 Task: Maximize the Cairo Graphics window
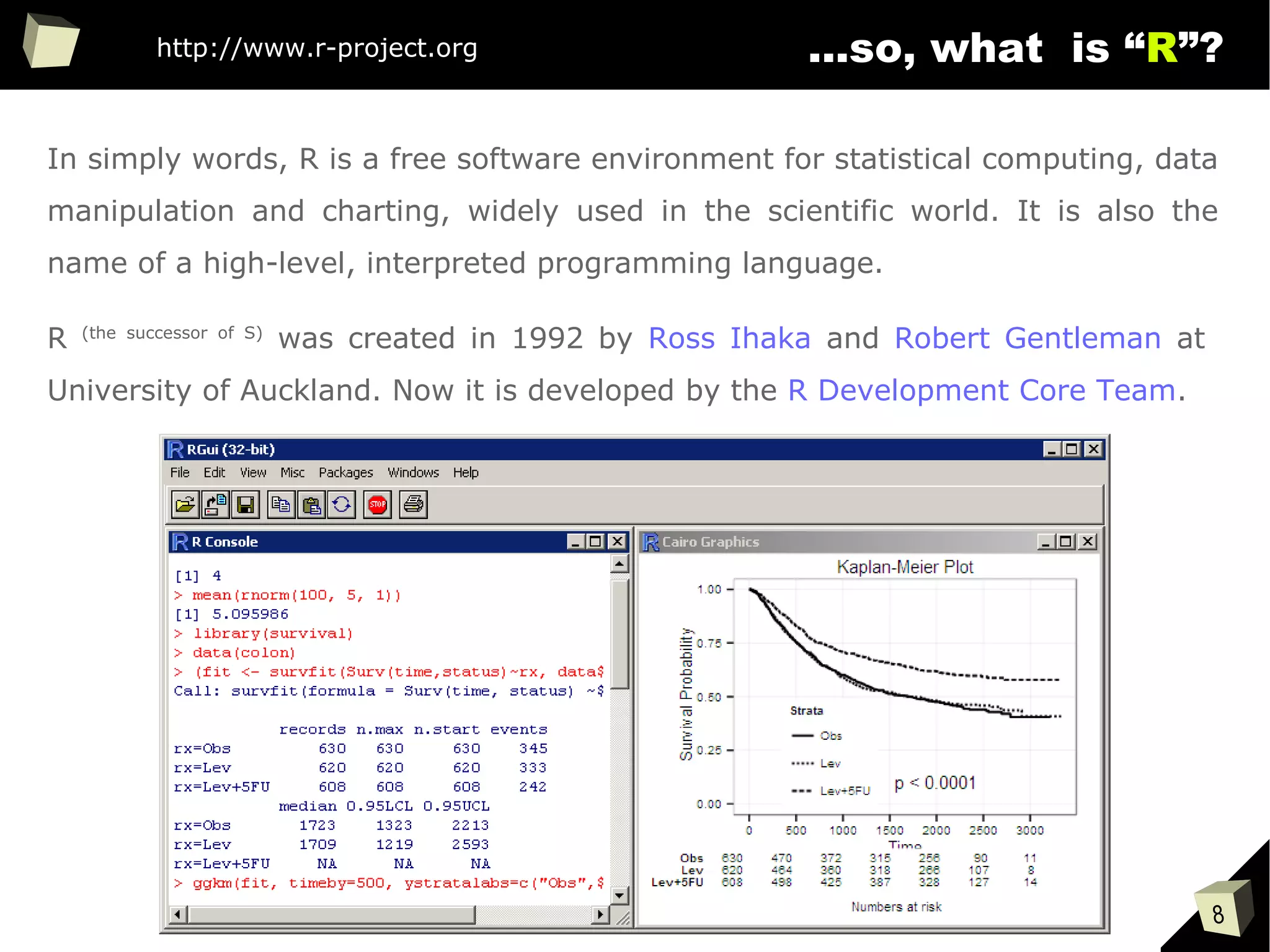tap(1066, 541)
